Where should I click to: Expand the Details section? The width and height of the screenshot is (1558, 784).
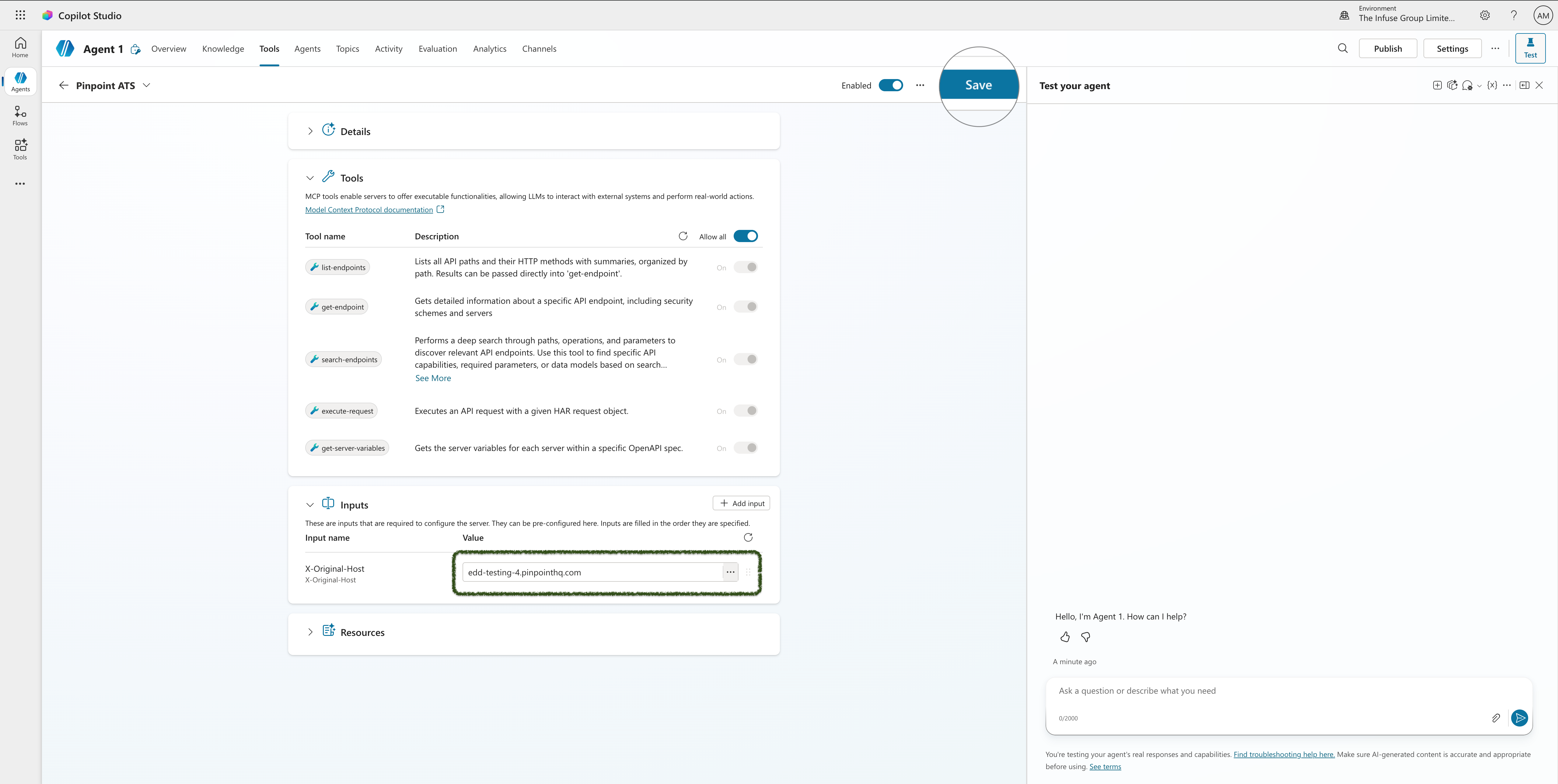(x=310, y=131)
